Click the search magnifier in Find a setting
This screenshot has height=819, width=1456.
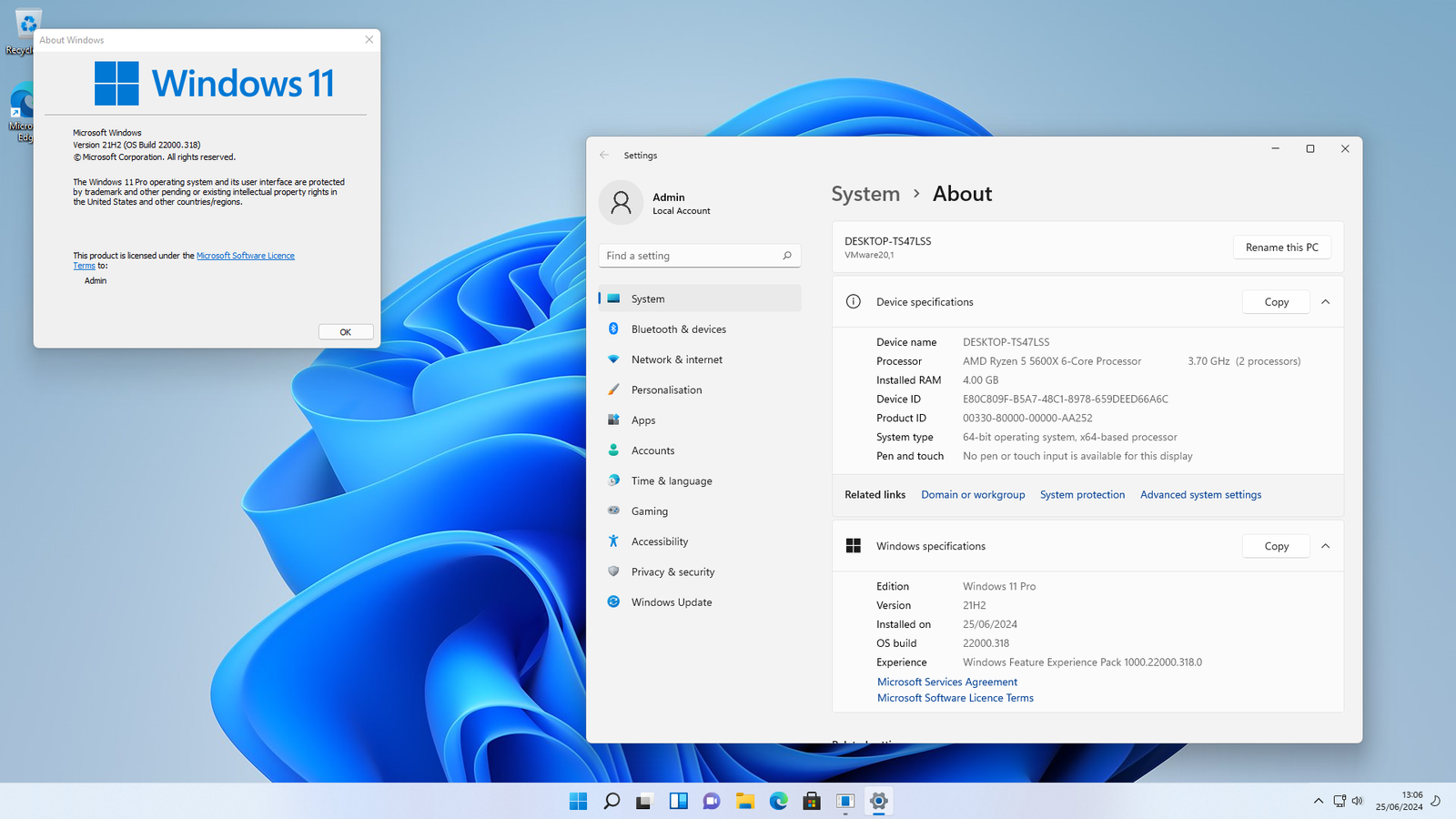[x=787, y=256]
